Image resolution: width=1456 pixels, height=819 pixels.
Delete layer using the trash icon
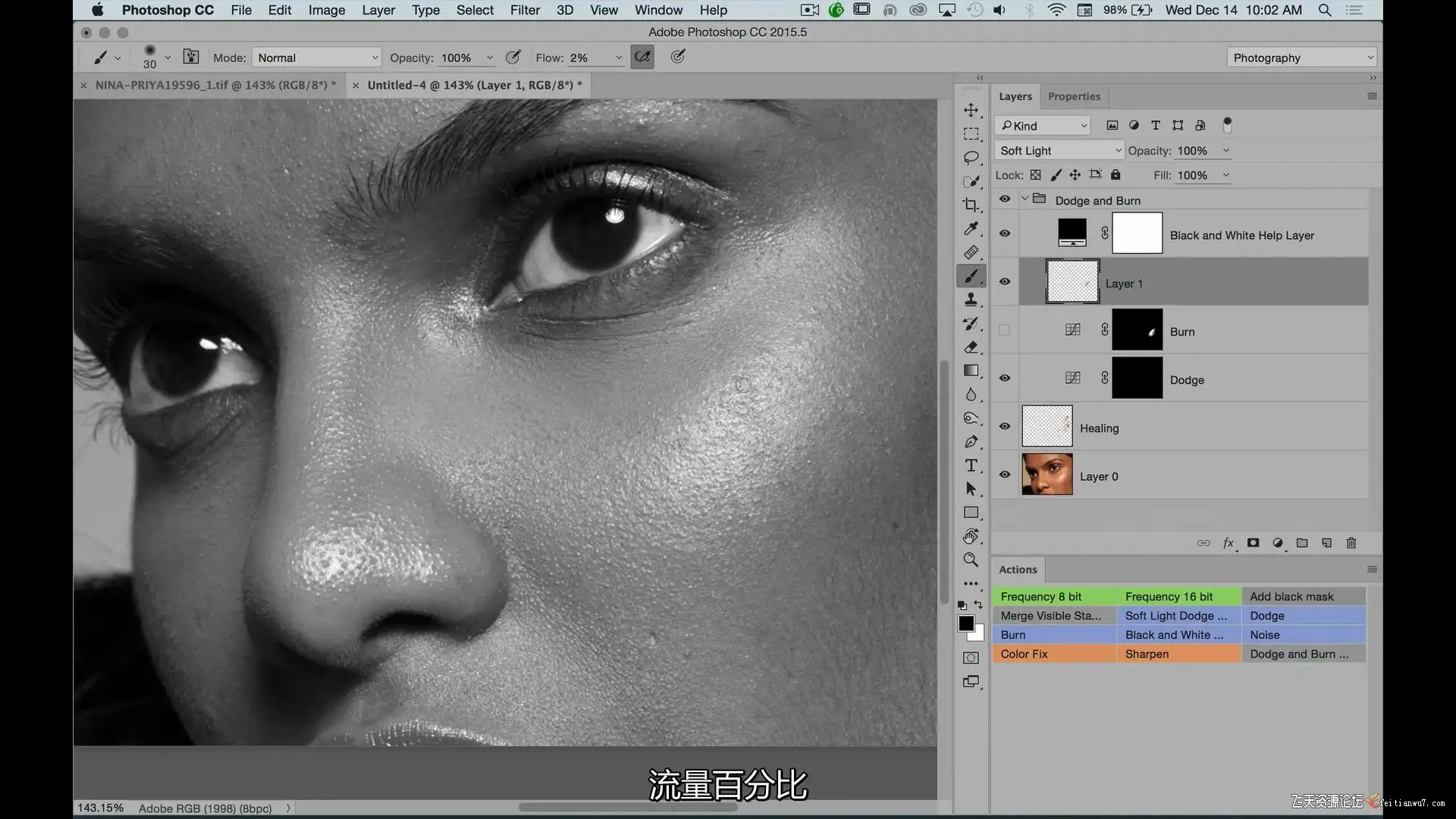(1351, 543)
